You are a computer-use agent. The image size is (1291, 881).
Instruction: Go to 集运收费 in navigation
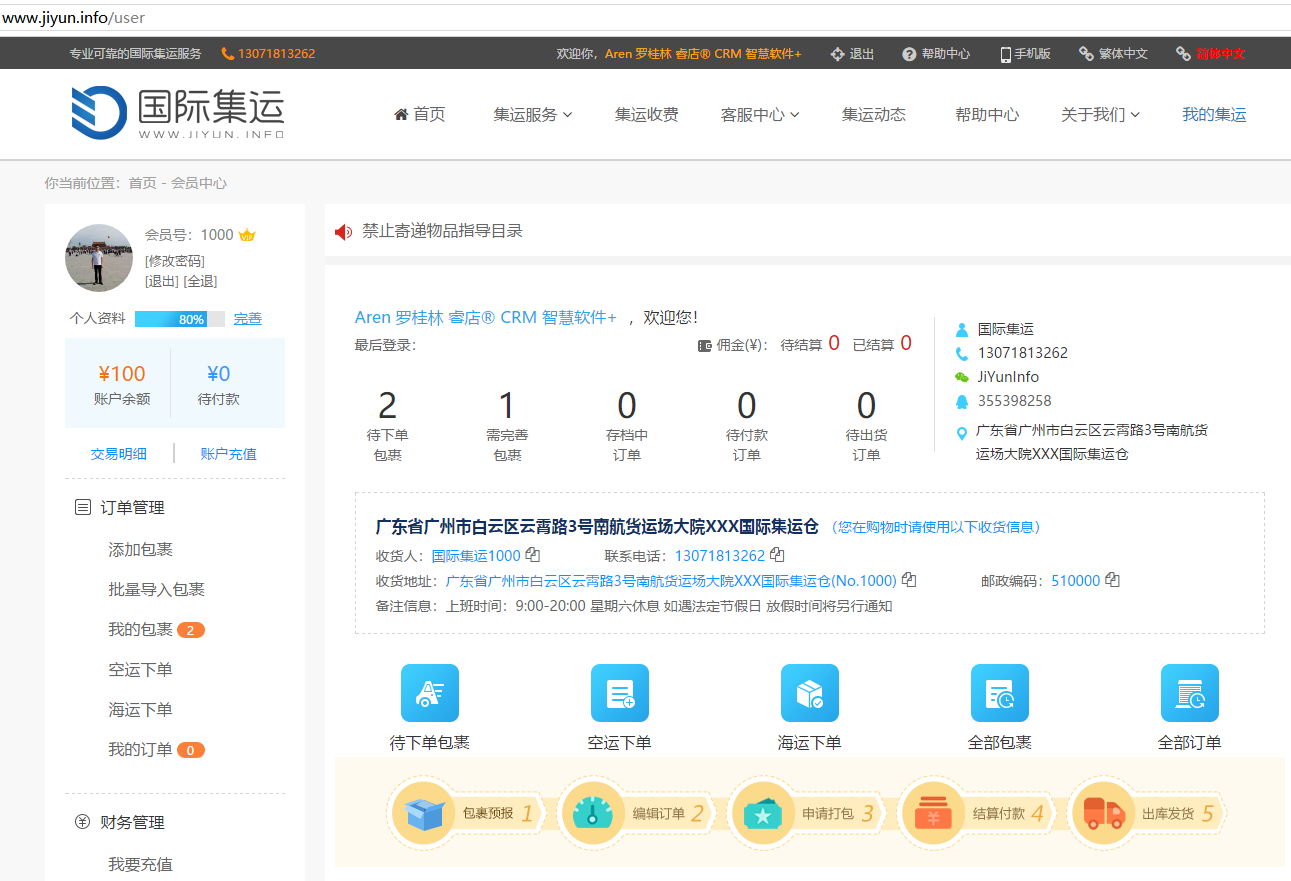click(x=646, y=115)
